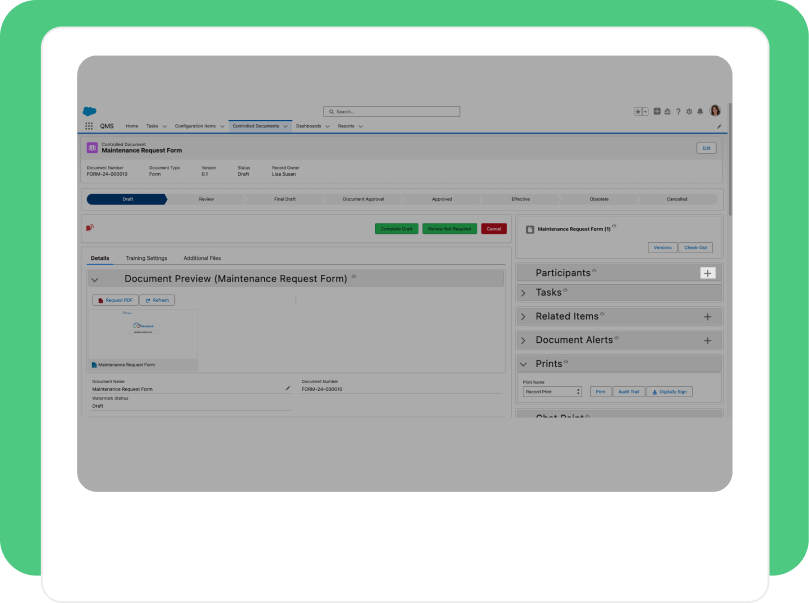809x603 pixels.
Task: Collapse the Prints section
Action: click(x=523, y=364)
